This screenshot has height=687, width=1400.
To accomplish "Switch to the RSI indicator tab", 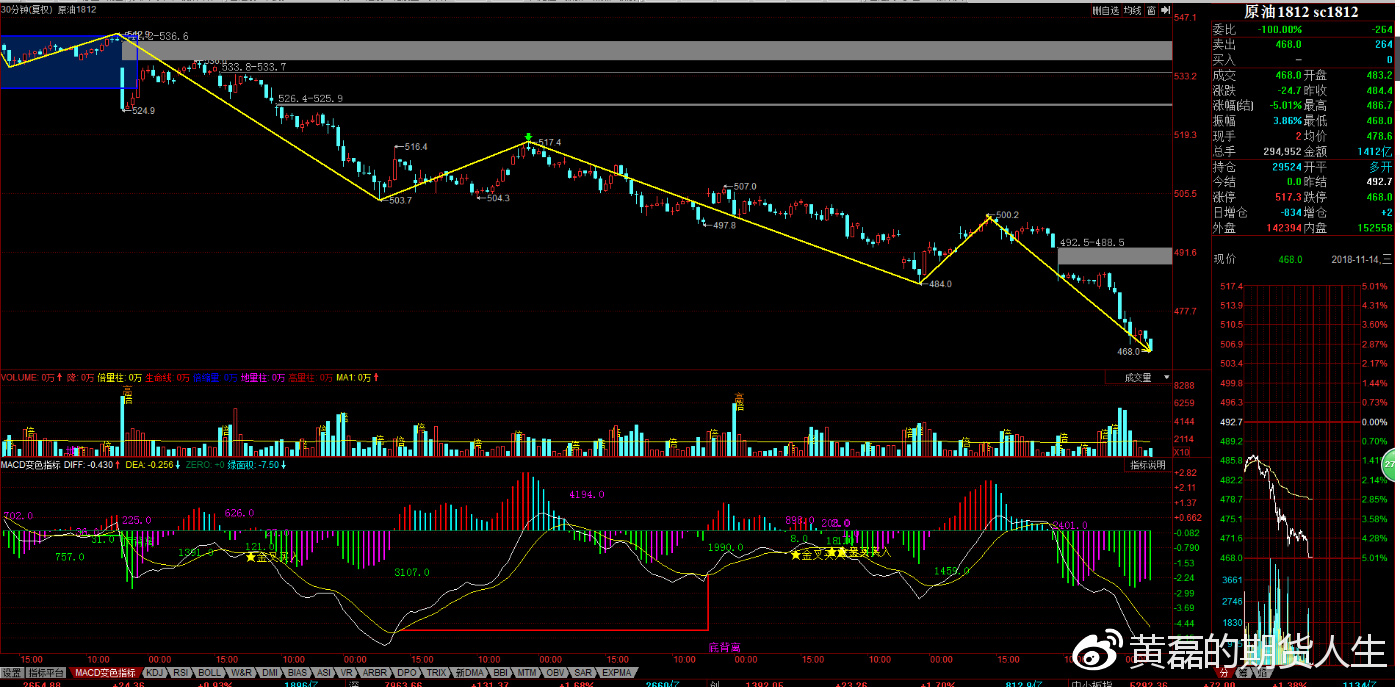I will point(182,673).
